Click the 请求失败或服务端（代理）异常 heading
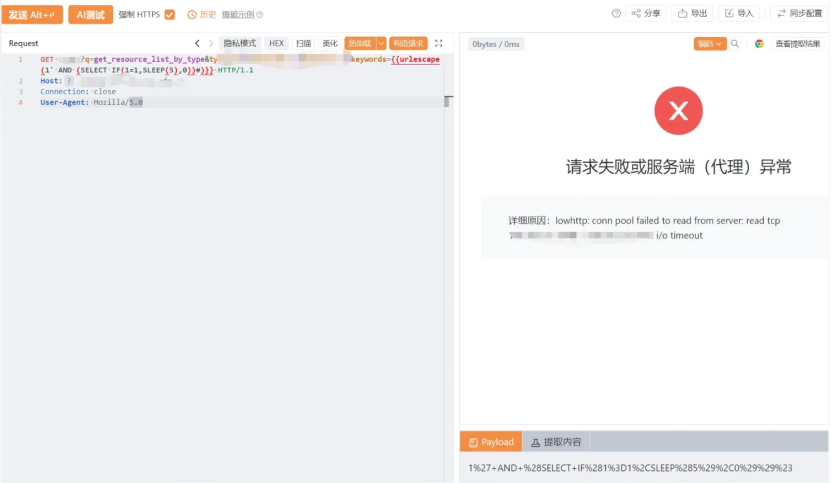Screen dimensions: 831x483 tap(678, 167)
